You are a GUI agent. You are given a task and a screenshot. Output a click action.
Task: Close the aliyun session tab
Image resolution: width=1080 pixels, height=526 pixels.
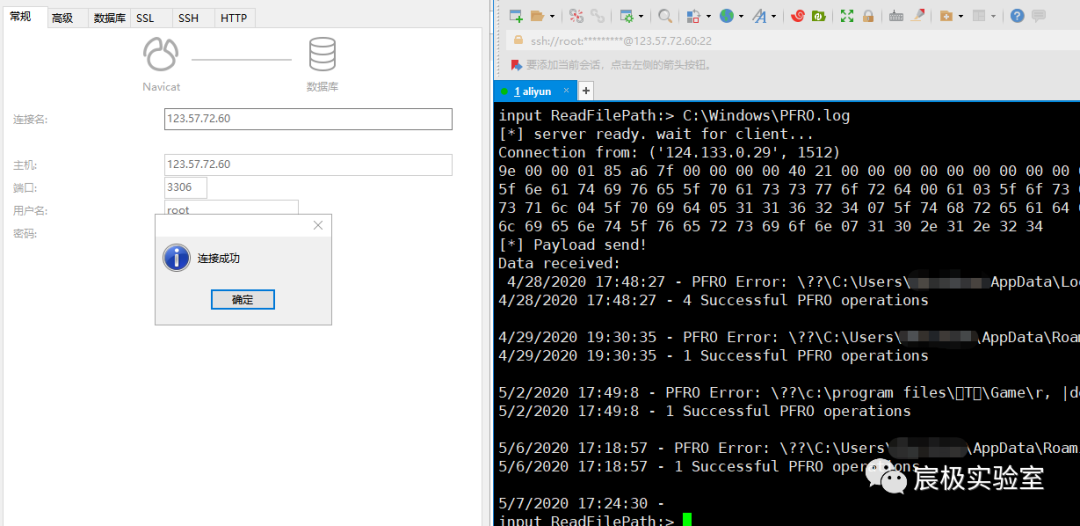(567, 90)
